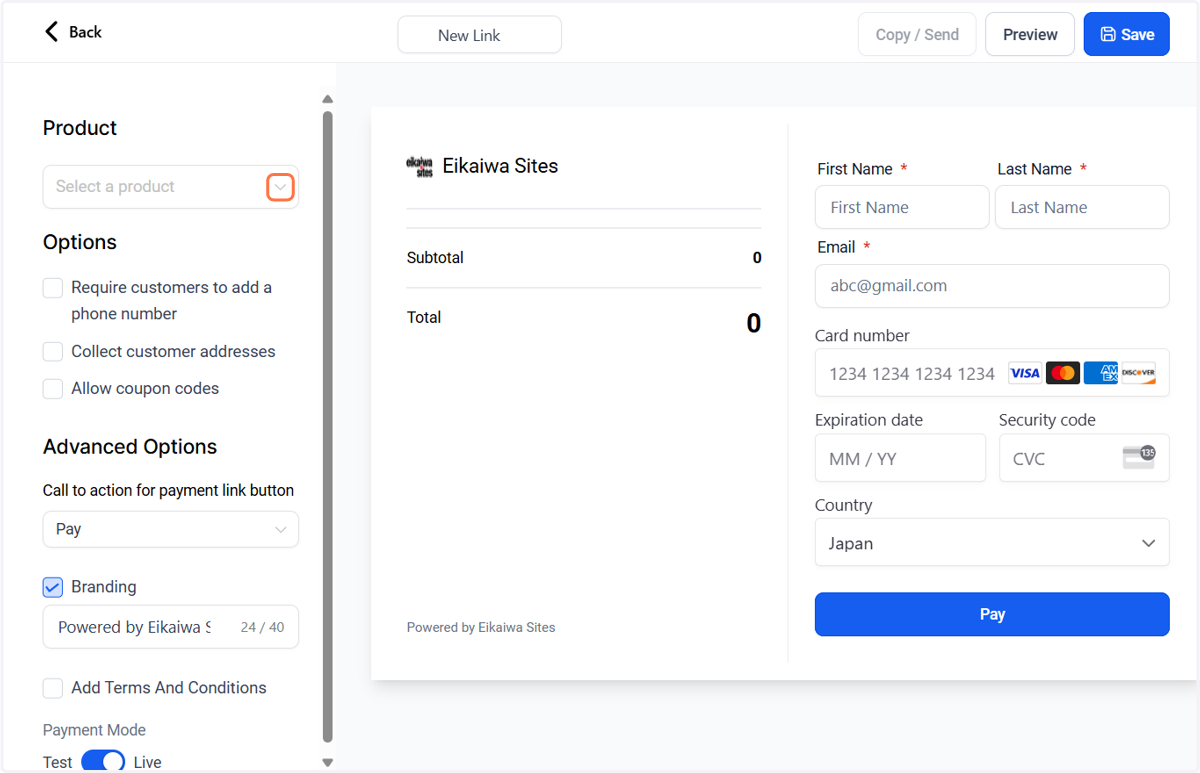Click the Test mode label
Image resolution: width=1200 pixels, height=773 pixels.
(x=57, y=762)
